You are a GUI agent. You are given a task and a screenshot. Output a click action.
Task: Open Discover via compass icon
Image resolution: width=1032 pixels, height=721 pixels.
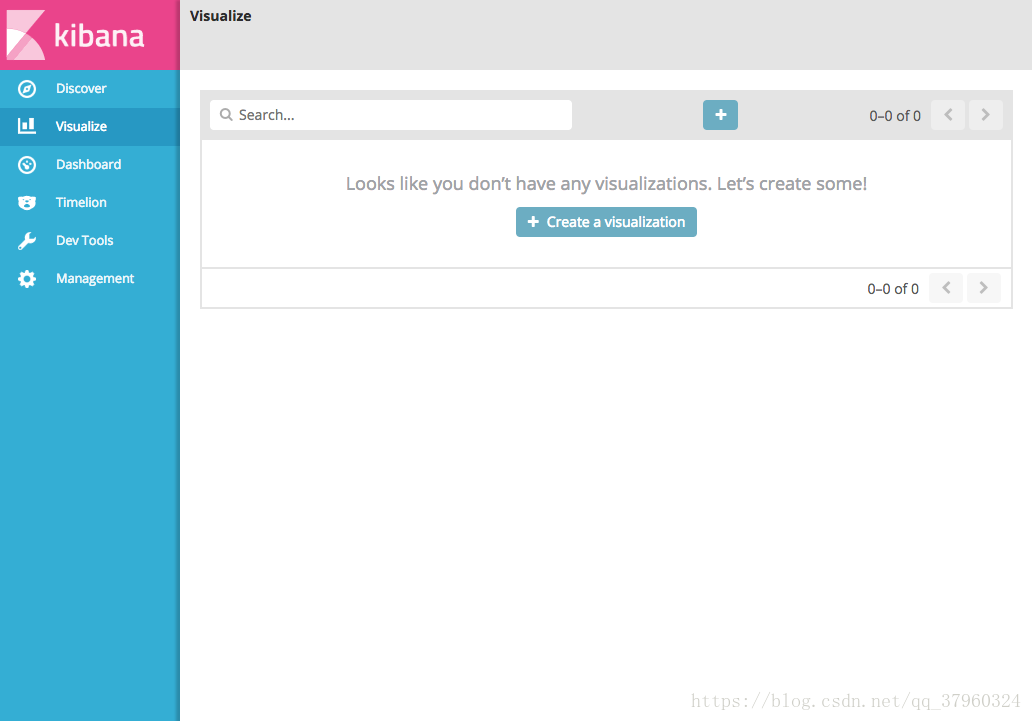27,89
